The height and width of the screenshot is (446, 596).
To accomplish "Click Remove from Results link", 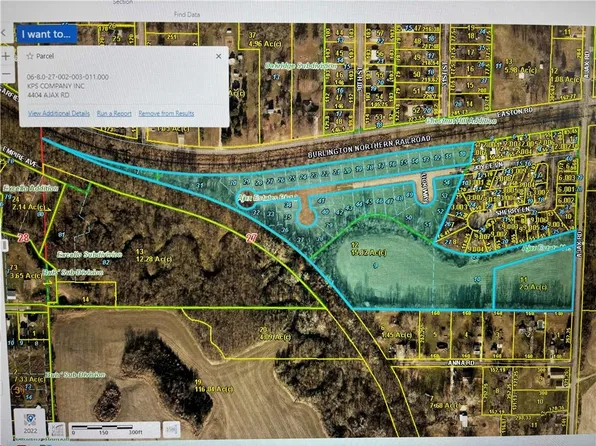I will tap(166, 113).
